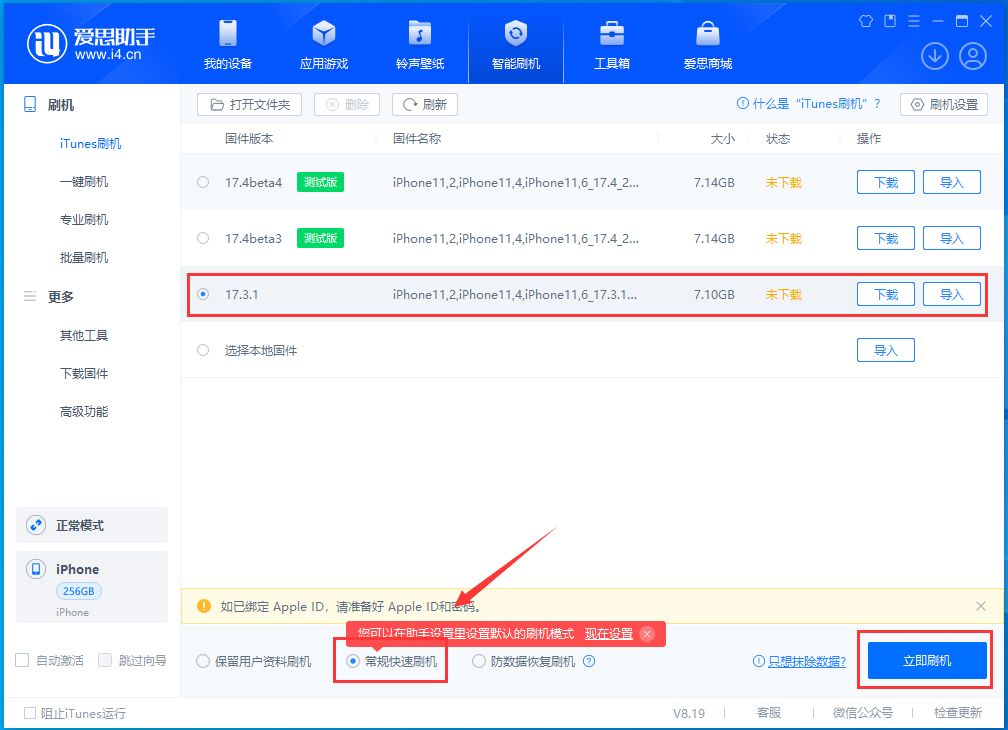Close the yellow Apple ID warning bar
Viewport: 1008px width, 730px height.
[x=980, y=606]
